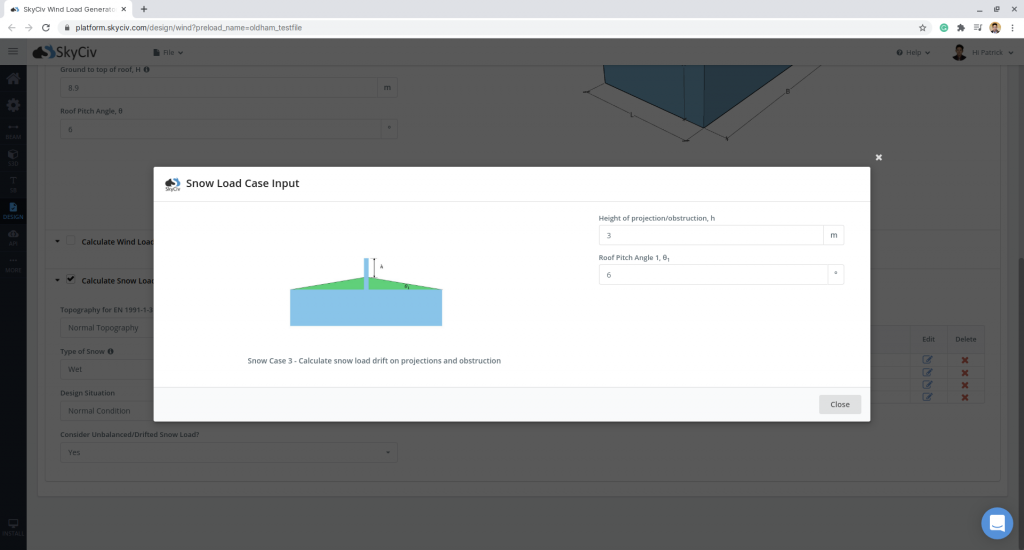Go to Home via sidebar house icon
Image resolution: width=1024 pixels, height=550 pixels.
point(13,79)
